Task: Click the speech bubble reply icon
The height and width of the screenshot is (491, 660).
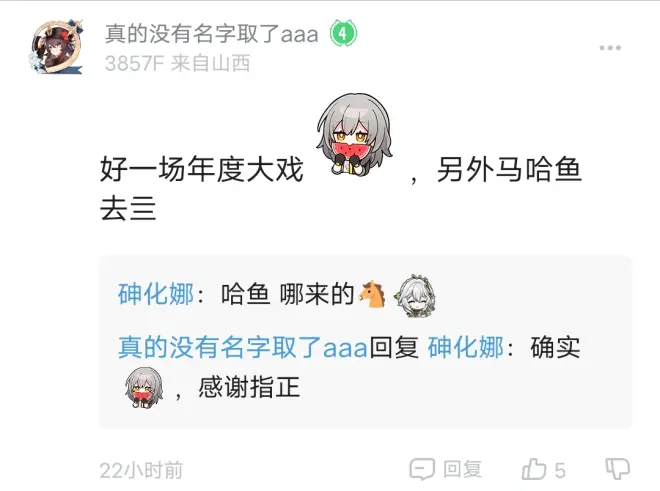Action: (422, 469)
